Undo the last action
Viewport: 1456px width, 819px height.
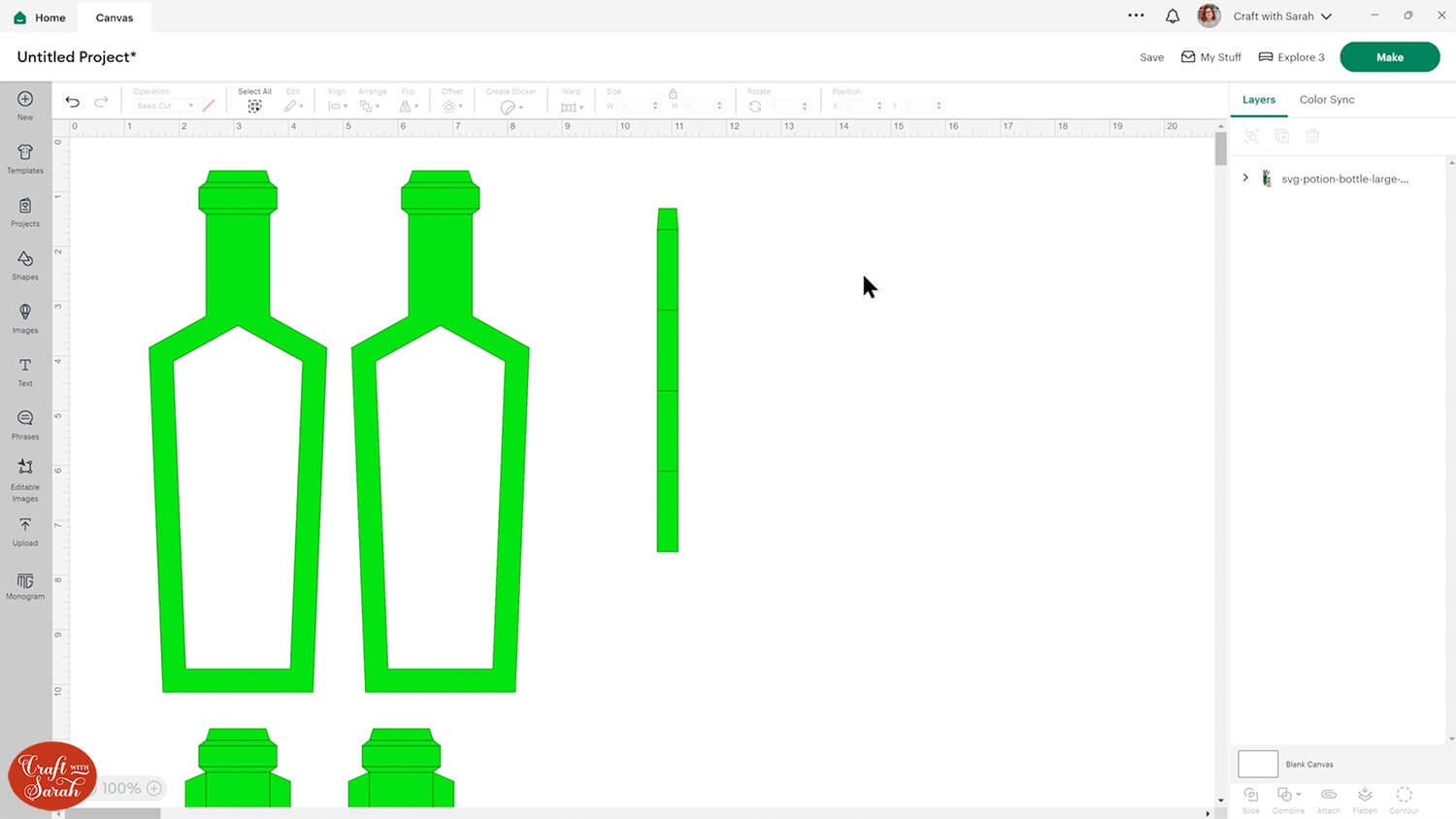pyautogui.click(x=73, y=102)
